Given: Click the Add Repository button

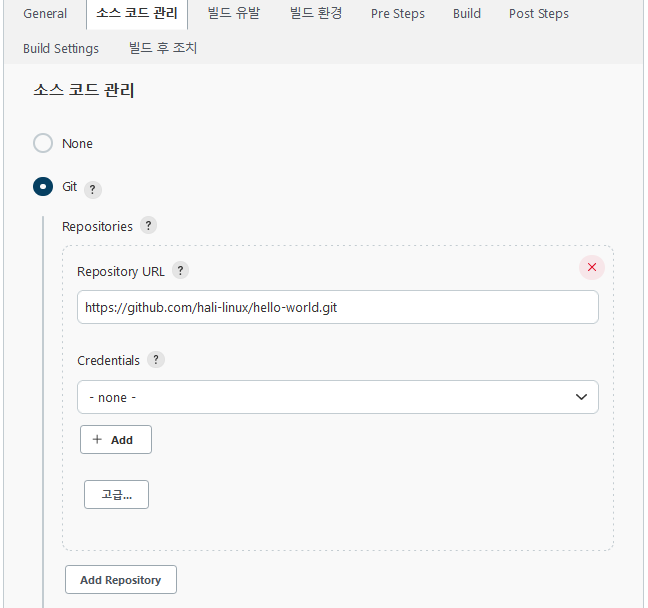Looking at the screenshot, I should (x=121, y=579).
